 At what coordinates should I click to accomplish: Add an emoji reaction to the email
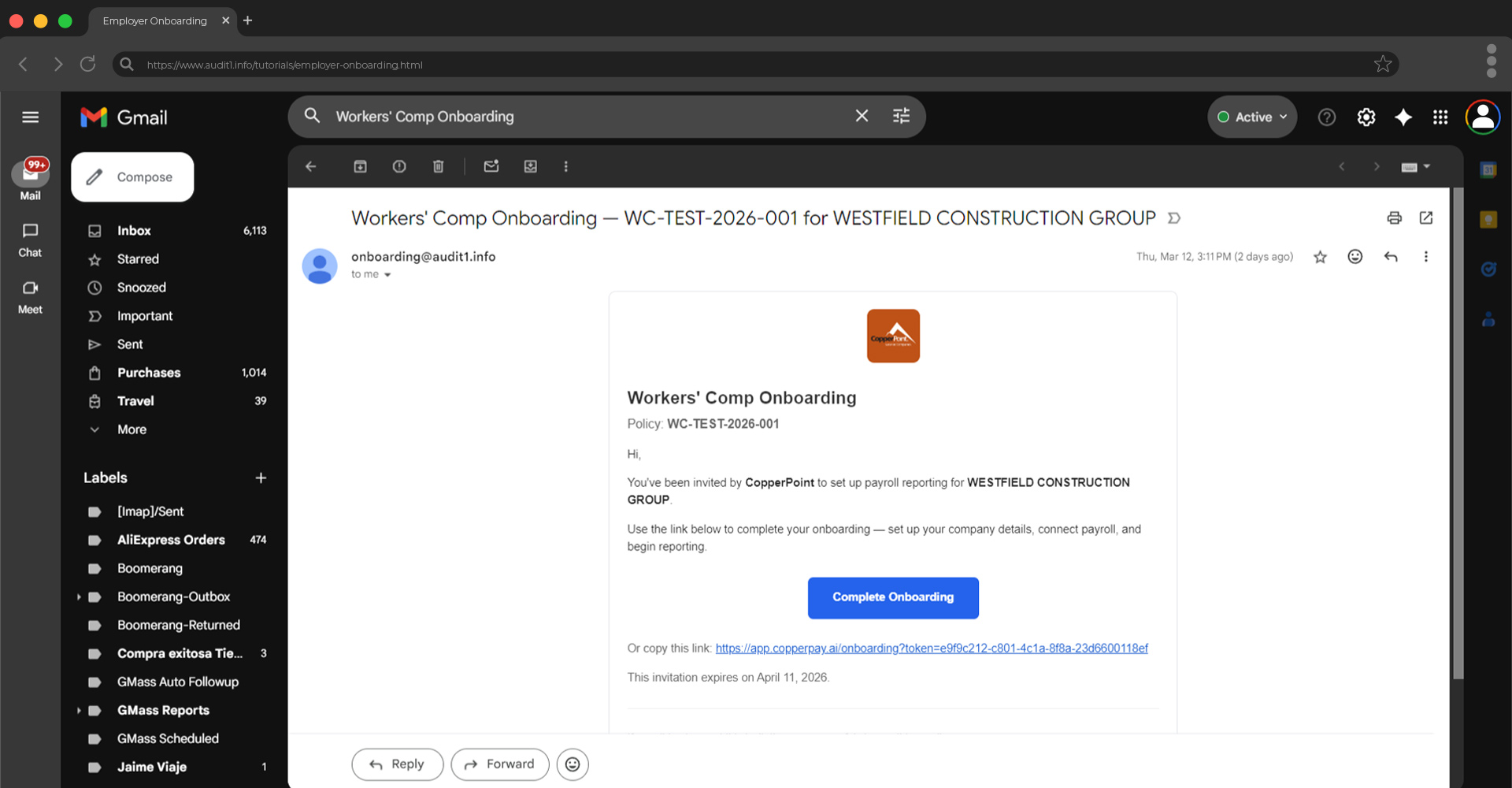pyautogui.click(x=1354, y=256)
